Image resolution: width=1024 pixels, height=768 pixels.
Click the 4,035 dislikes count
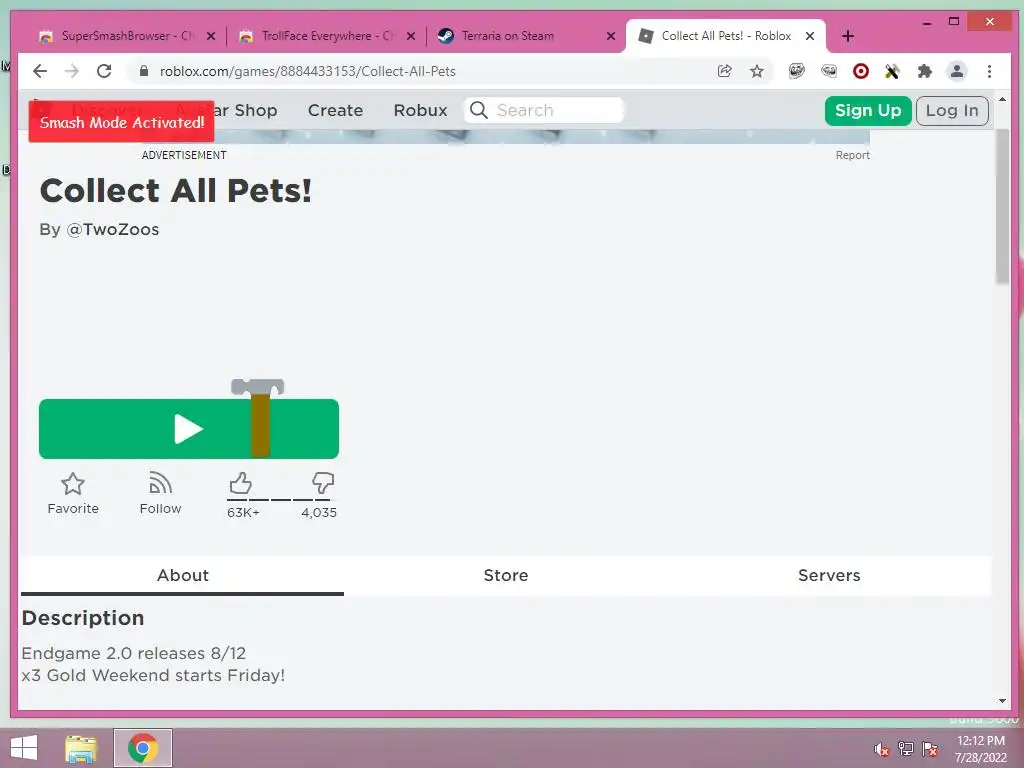point(319,513)
